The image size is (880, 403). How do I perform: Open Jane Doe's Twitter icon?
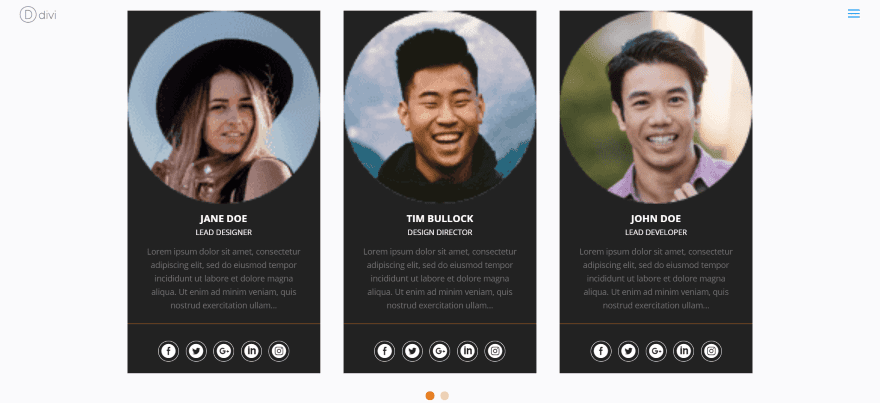pos(196,351)
